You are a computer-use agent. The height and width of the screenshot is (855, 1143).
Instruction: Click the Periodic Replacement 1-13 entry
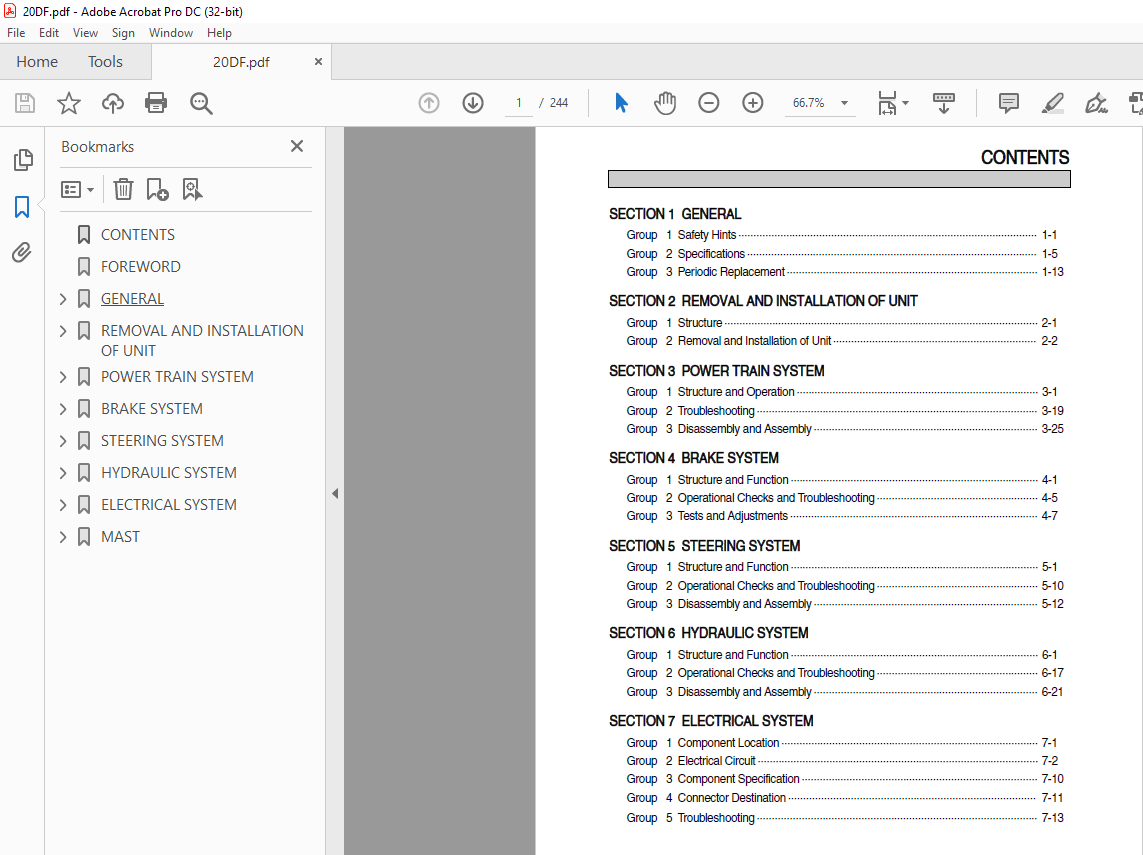tap(845, 271)
